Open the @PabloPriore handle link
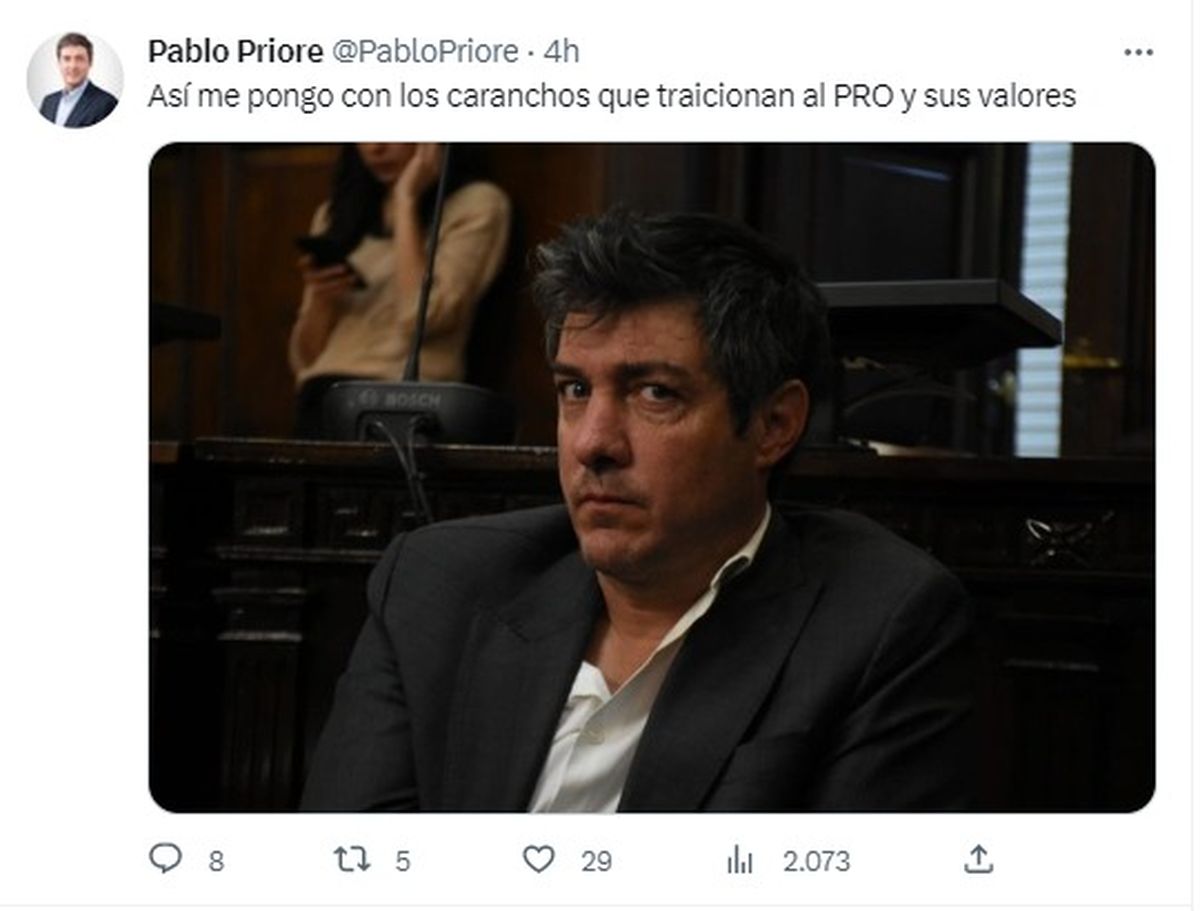1200x911 pixels. tap(425, 52)
